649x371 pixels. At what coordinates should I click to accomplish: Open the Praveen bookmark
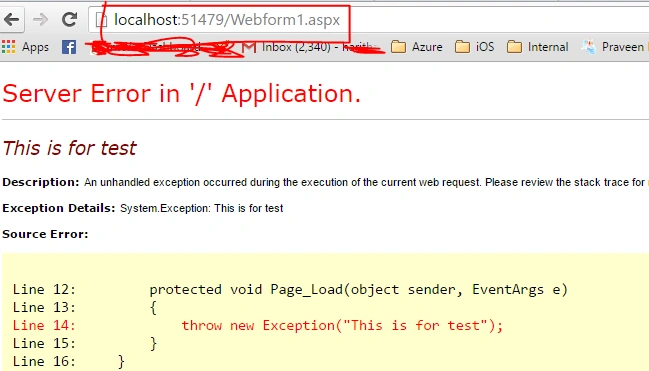click(x=614, y=47)
